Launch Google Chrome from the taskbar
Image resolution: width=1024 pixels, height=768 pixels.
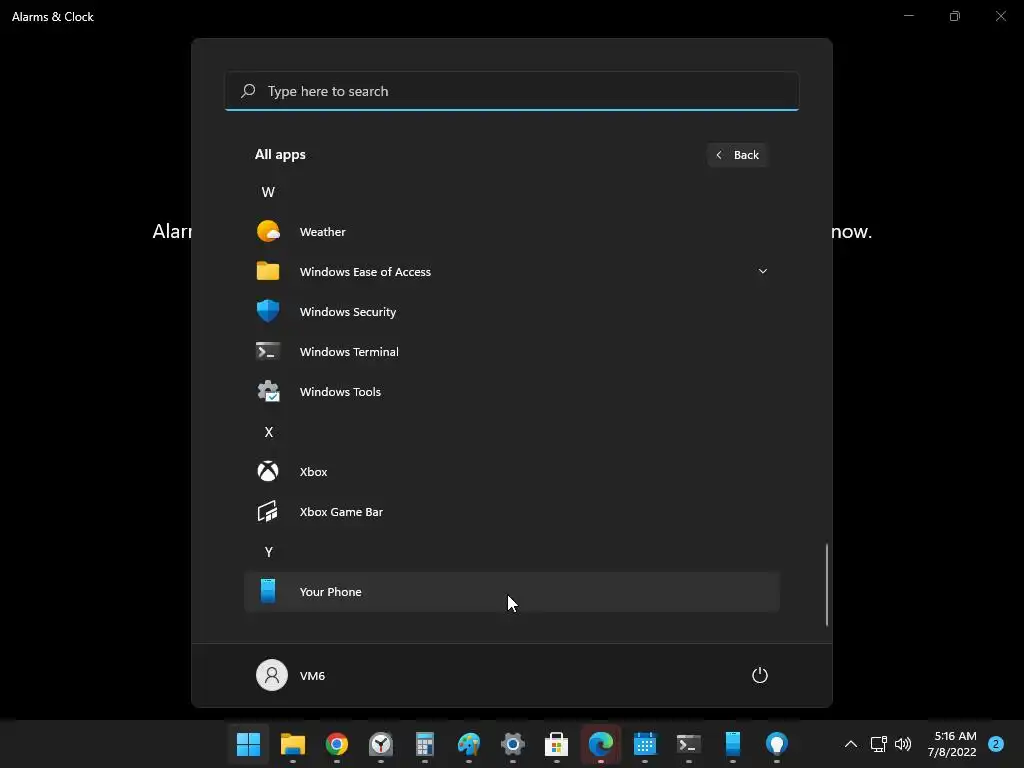pos(336,744)
